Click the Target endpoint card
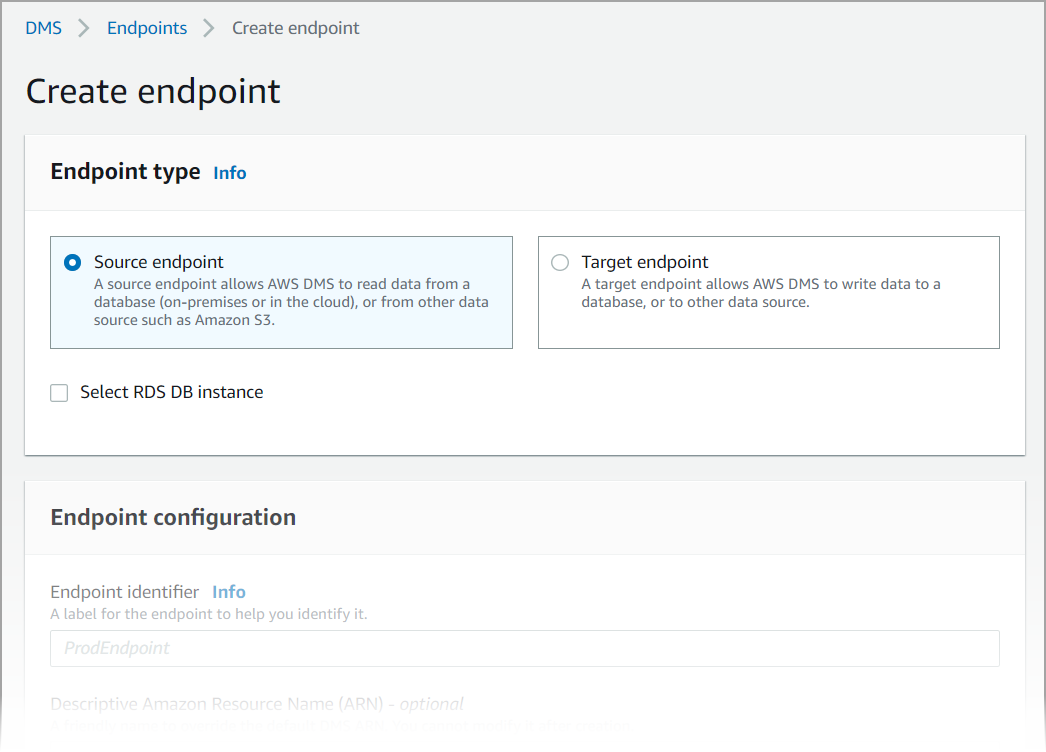1046x752 pixels. 768,292
